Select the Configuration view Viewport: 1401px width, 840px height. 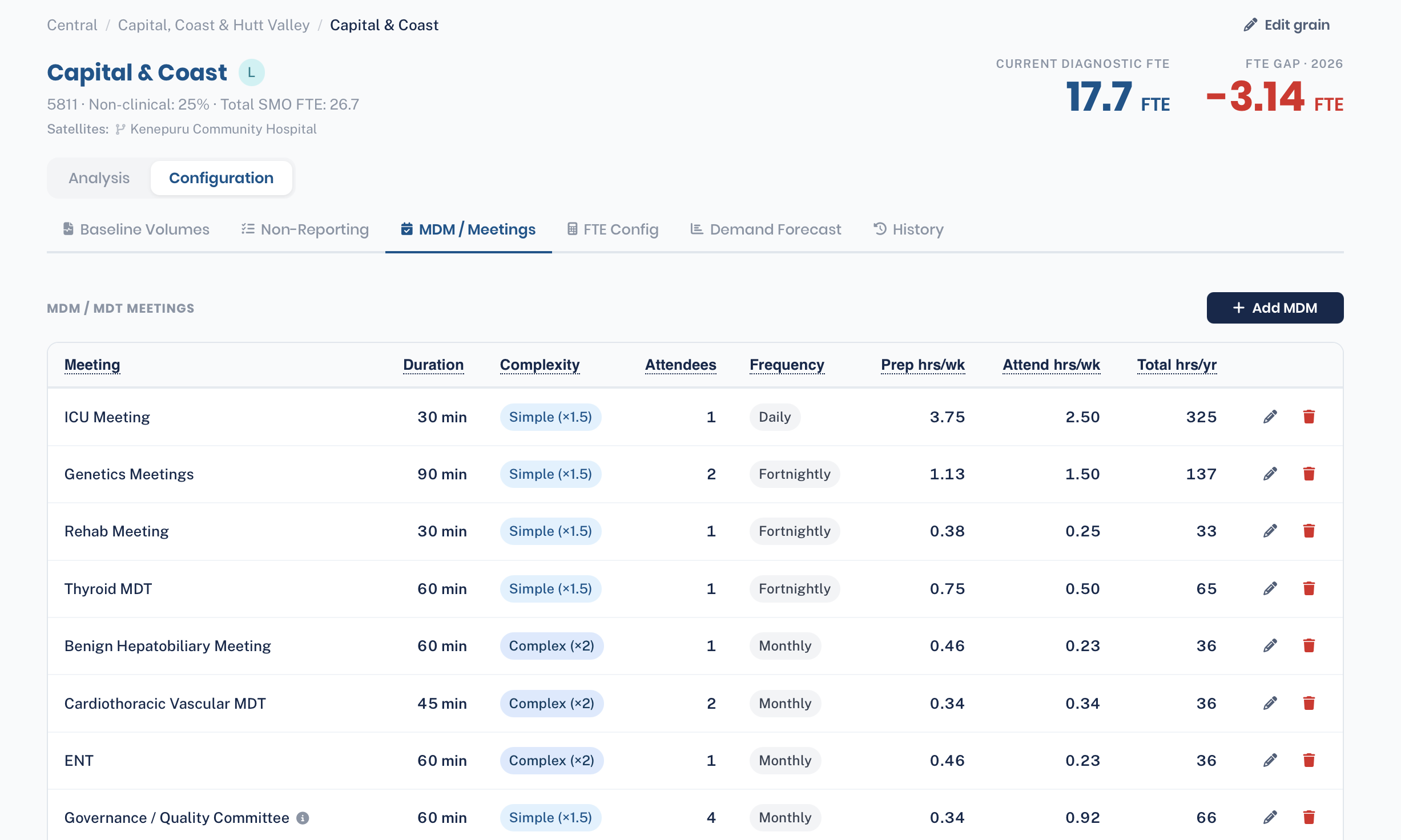tap(222, 178)
